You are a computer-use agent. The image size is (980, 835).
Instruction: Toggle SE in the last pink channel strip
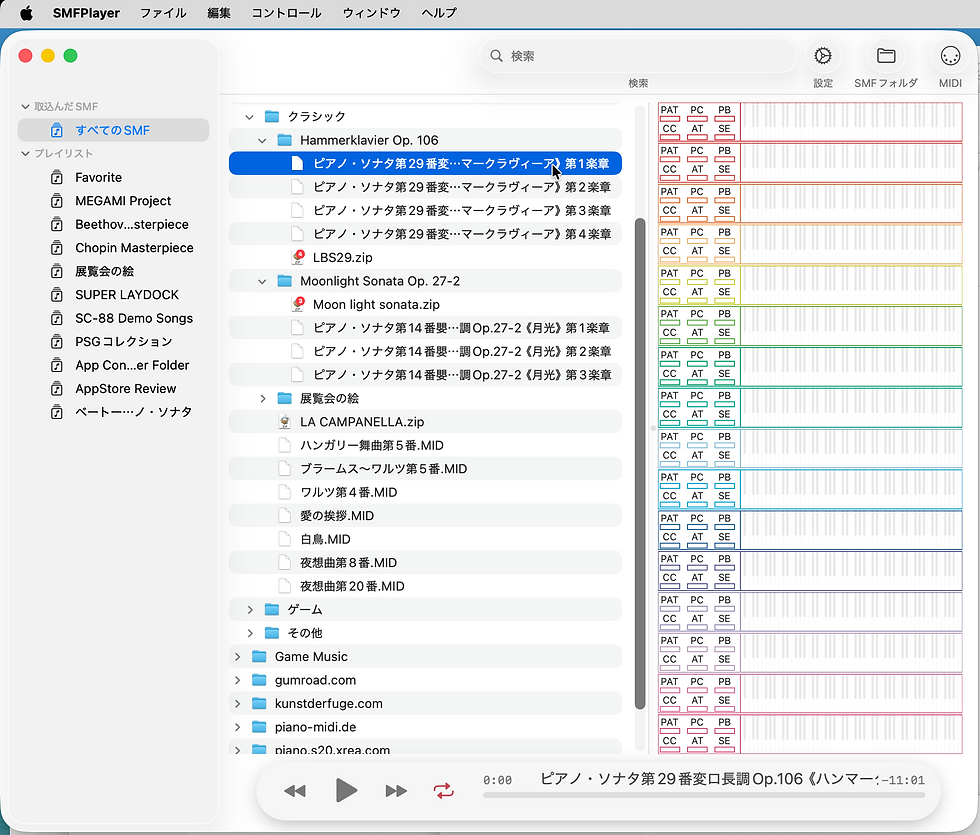[724, 744]
